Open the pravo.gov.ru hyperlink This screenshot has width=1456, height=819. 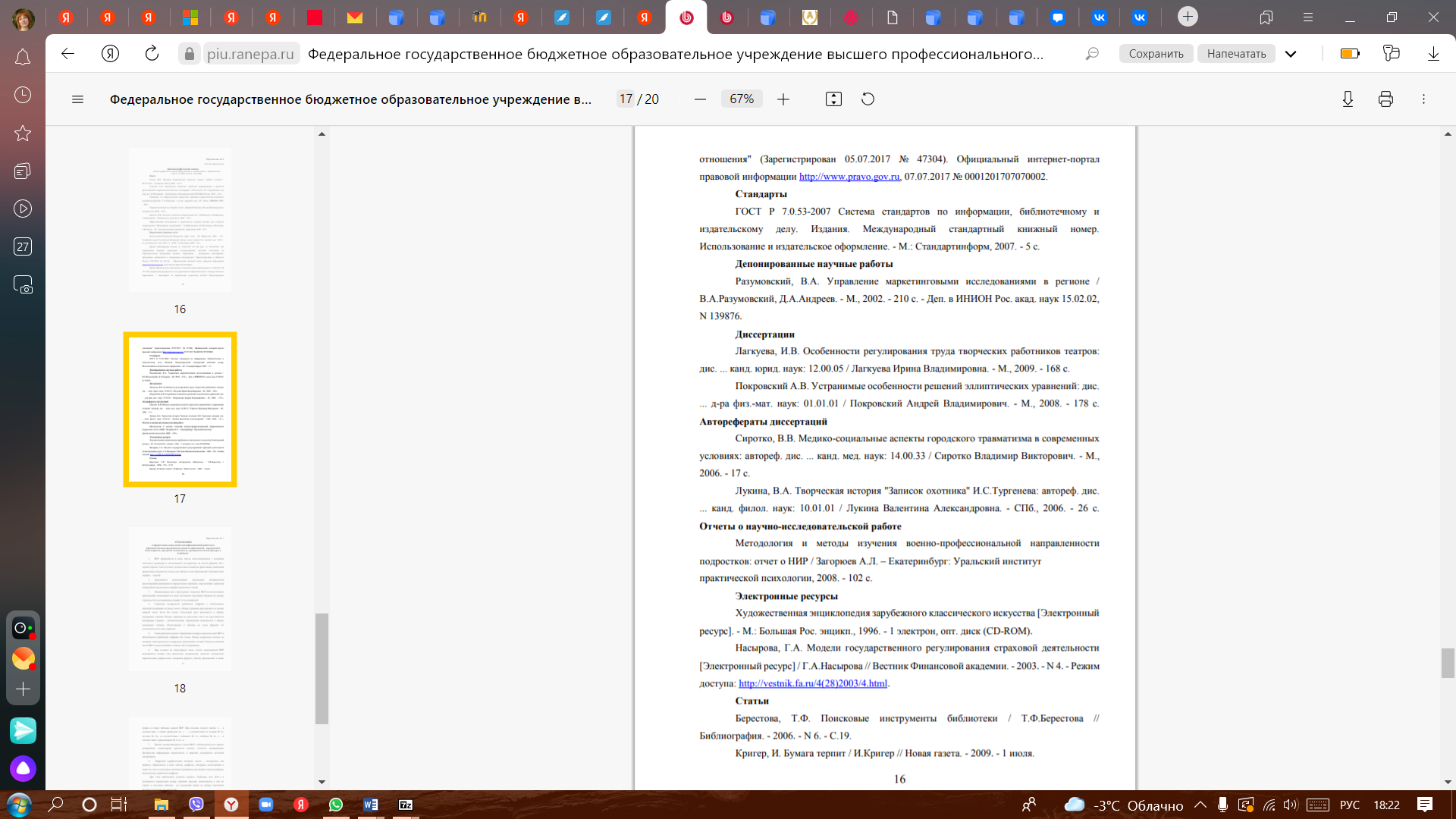pos(849,177)
